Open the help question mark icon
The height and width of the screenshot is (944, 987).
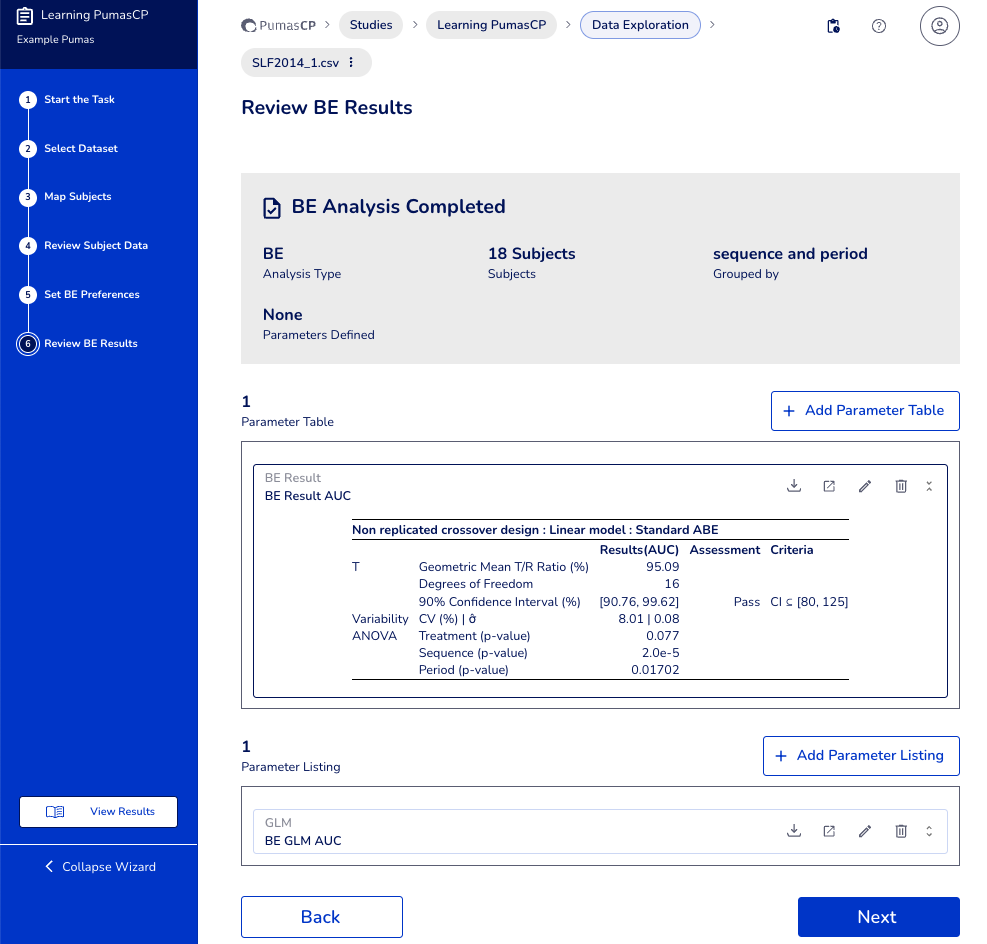coord(879,26)
